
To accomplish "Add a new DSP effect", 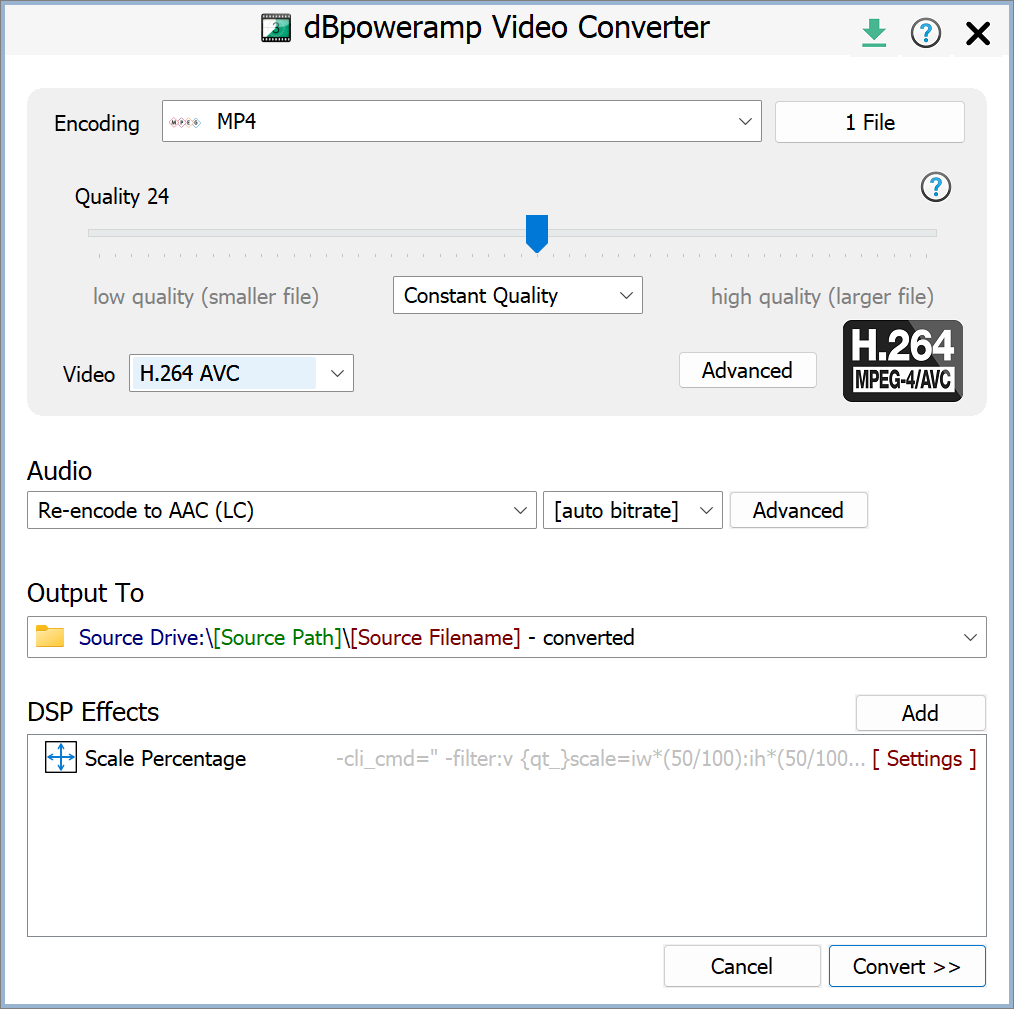I will coord(920,713).
